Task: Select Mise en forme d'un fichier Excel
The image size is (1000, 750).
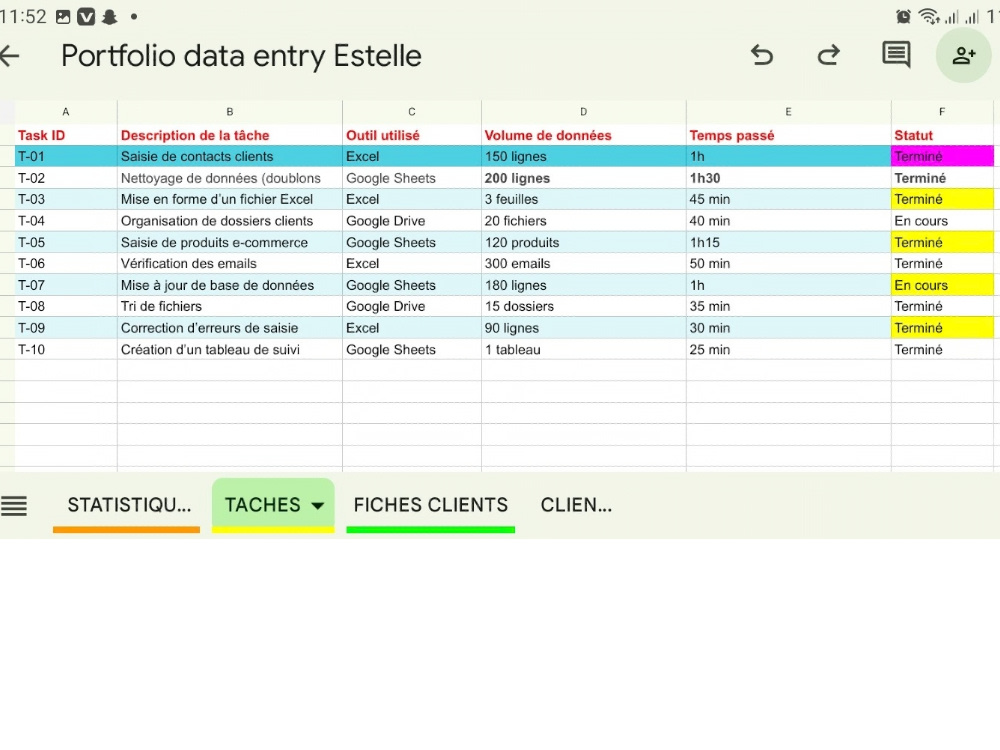Action: (230, 199)
